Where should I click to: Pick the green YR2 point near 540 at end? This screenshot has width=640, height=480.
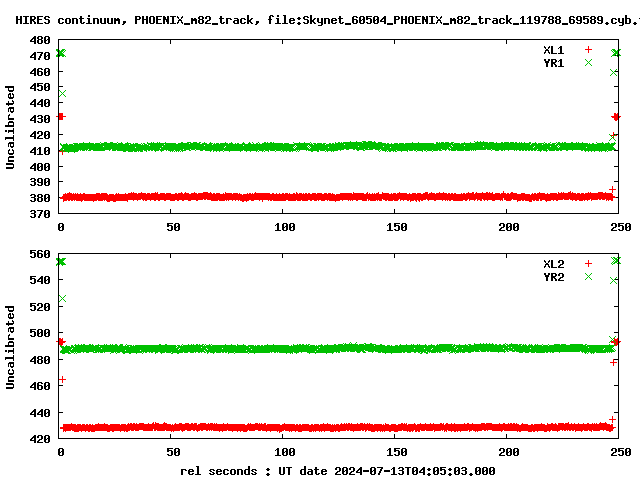pyautogui.click(x=613, y=280)
